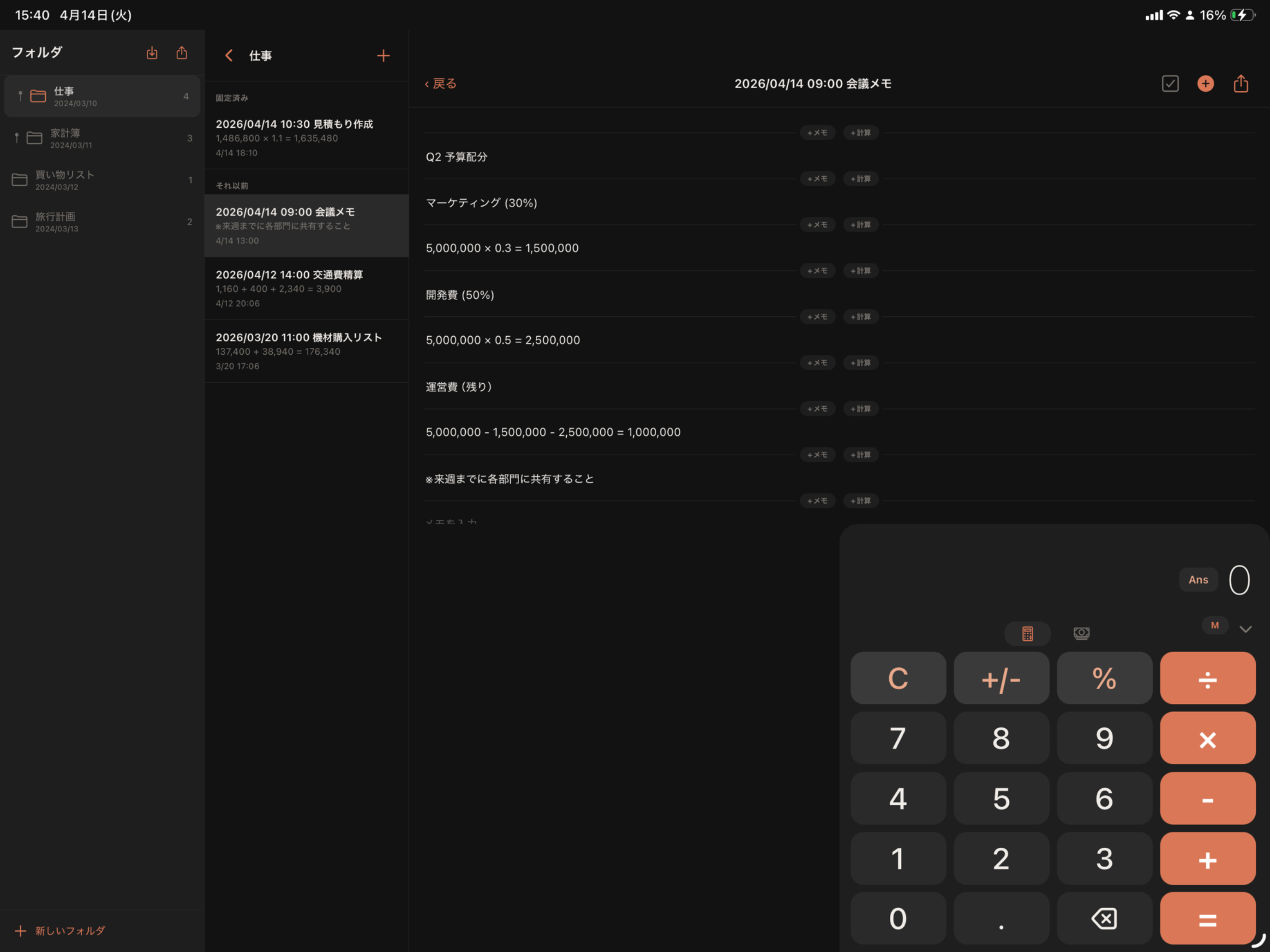1270x952 pixels.
Task: Open the 旅行計画 folder
Action: tap(102, 222)
